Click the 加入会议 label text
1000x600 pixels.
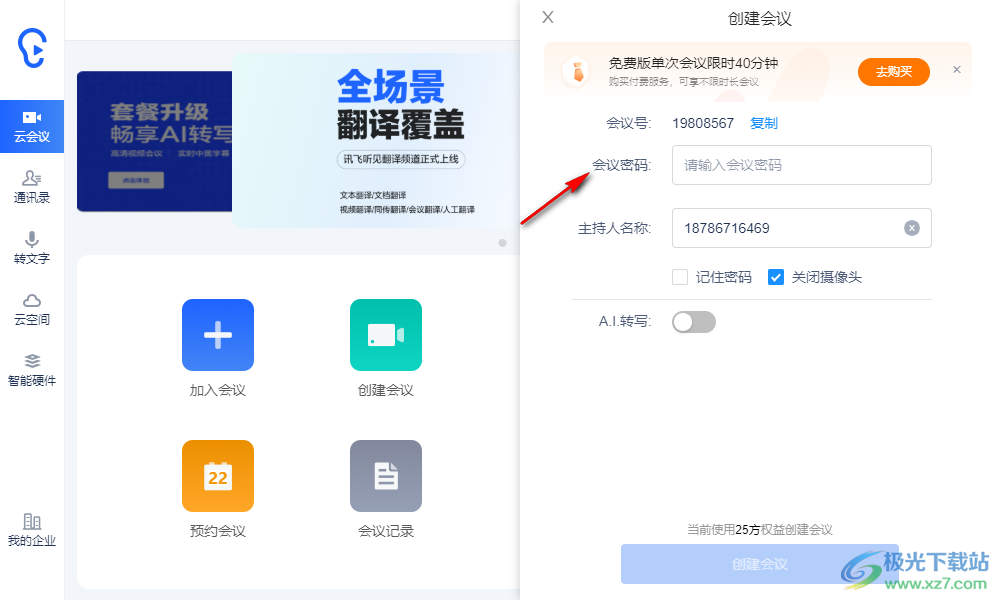[x=217, y=390]
